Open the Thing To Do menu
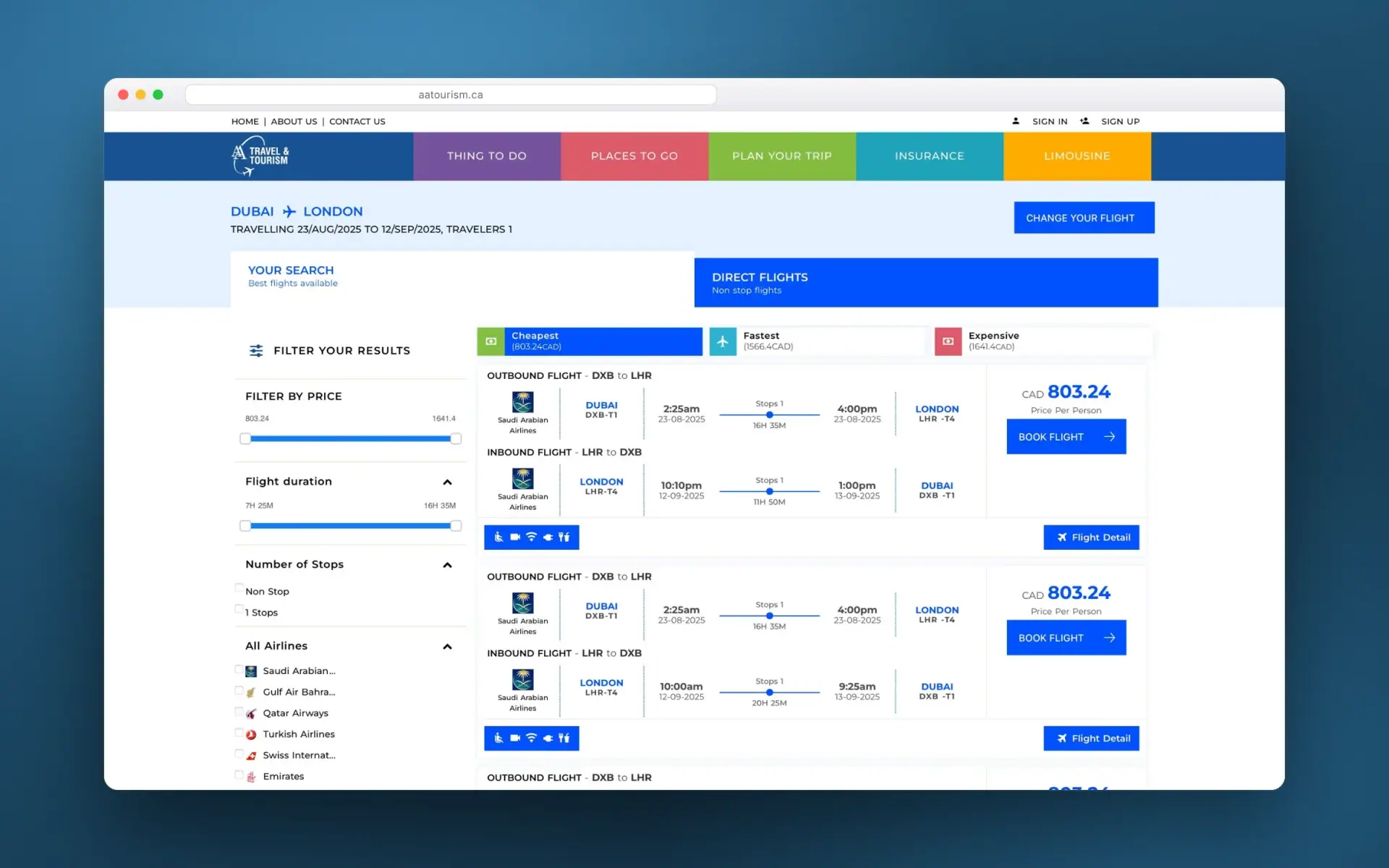1389x868 pixels. coord(487,156)
